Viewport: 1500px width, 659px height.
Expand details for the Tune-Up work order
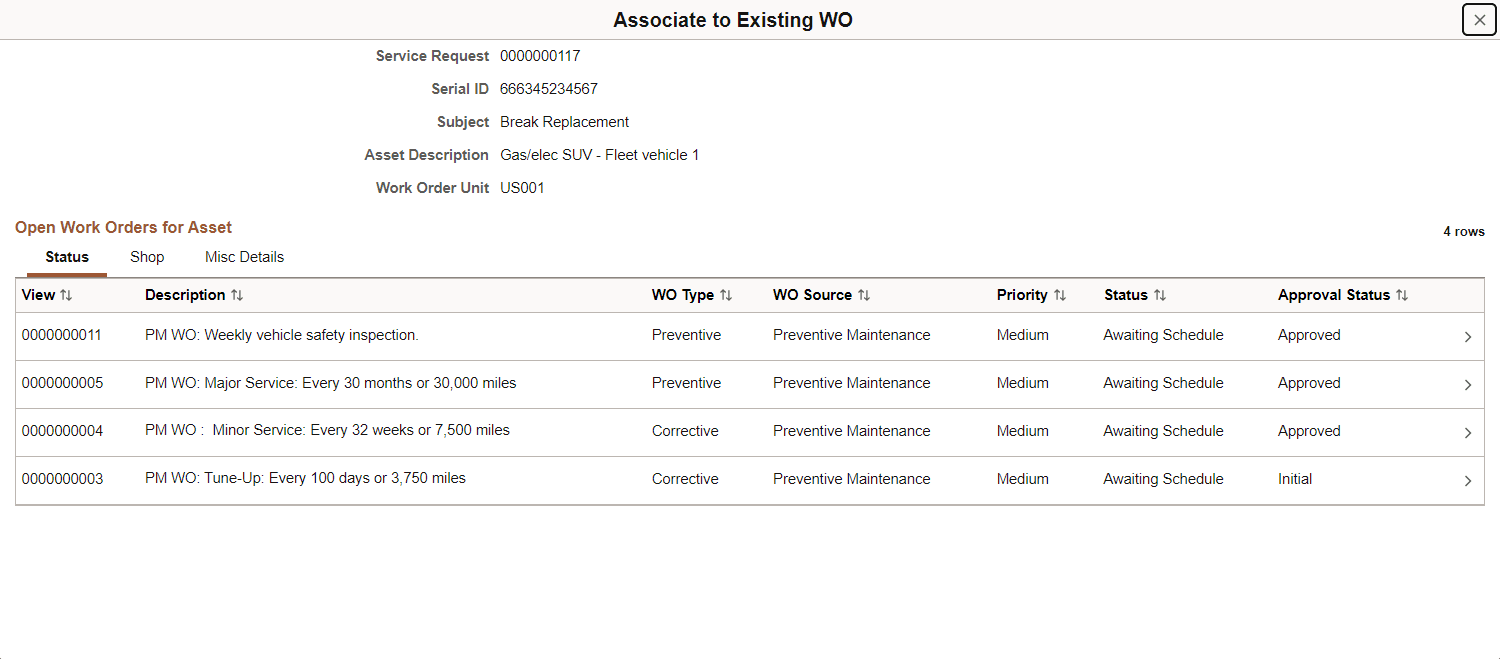[1467, 480]
